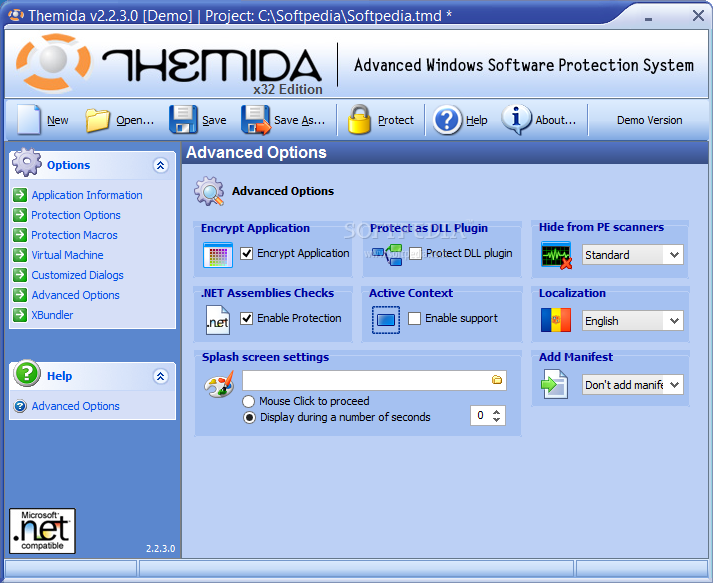Uncheck .NET Enable Protection checkbox
The width and height of the screenshot is (713, 583).
coord(246,318)
